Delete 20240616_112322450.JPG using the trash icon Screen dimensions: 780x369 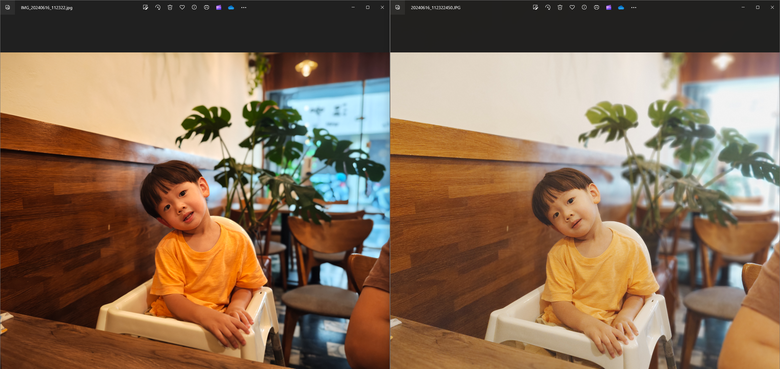point(560,7)
